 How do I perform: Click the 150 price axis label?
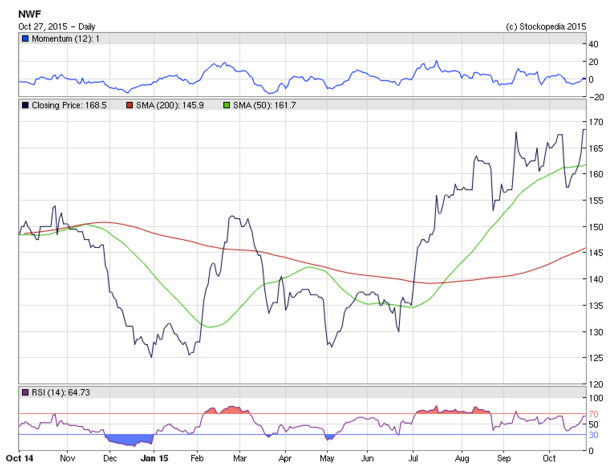[x=596, y=226]
